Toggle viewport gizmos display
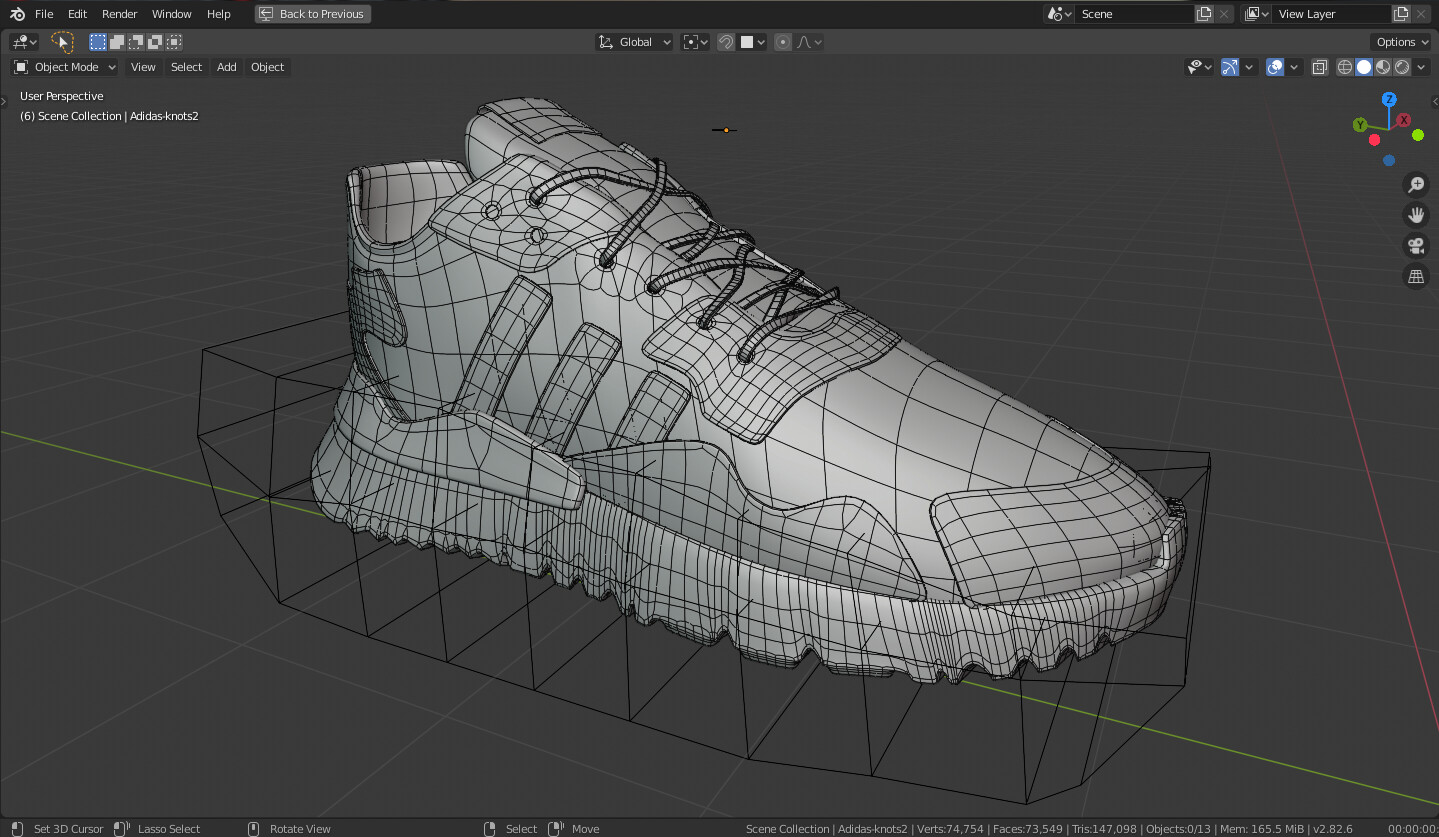Viewport: 1439px width, 837px height. pyautogui.click(x=1230, y=67)
